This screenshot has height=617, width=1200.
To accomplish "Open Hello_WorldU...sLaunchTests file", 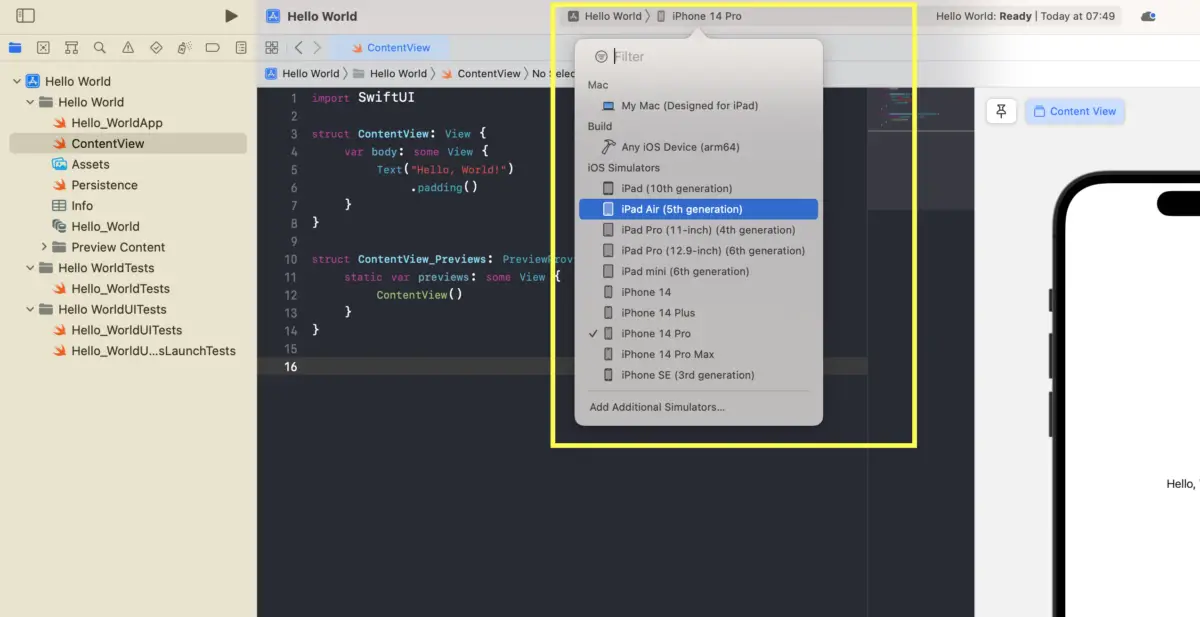I will [128, 351].
